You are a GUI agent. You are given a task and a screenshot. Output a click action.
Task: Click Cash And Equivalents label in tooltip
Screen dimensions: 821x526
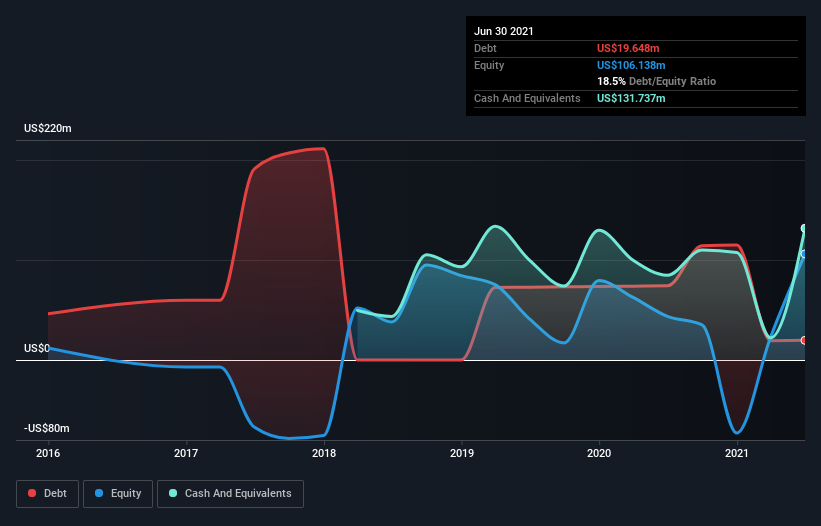point(527,98)
